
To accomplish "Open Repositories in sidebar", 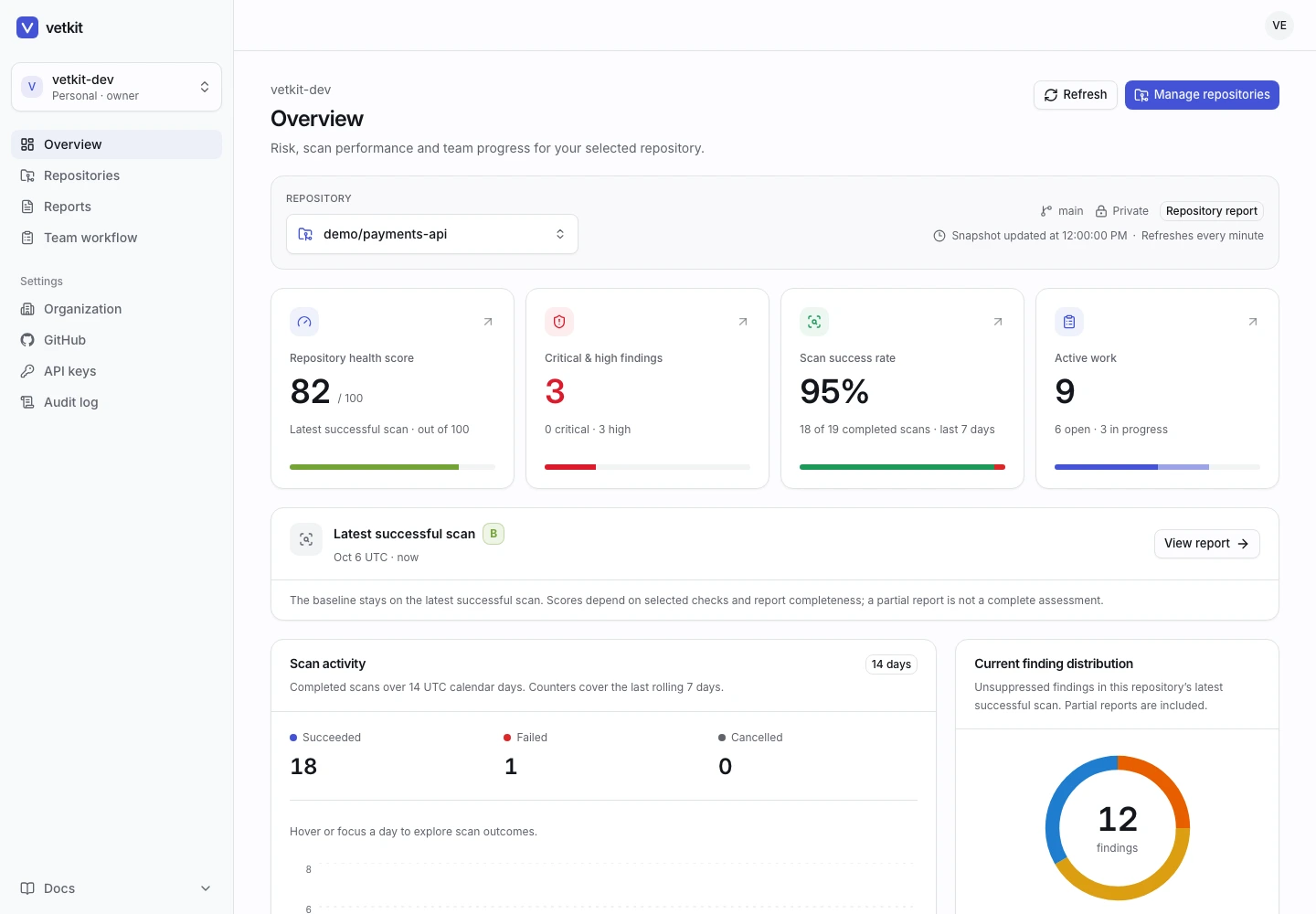I will (116, 175).
